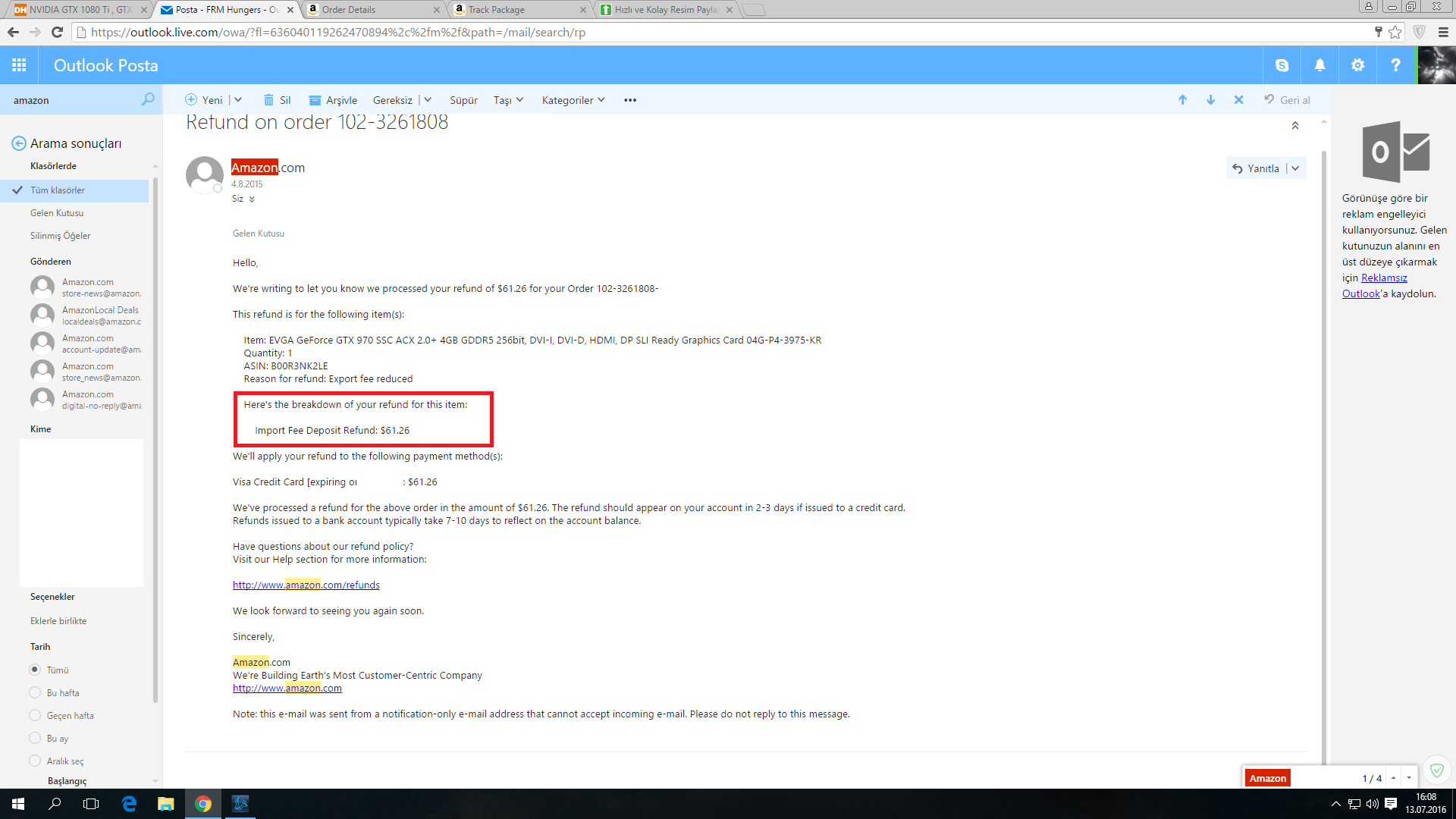1456x819 pixels.
Task: Filter by sender AmazonLocal Deals
Action: pyautogui.click(x=86, y=315)
